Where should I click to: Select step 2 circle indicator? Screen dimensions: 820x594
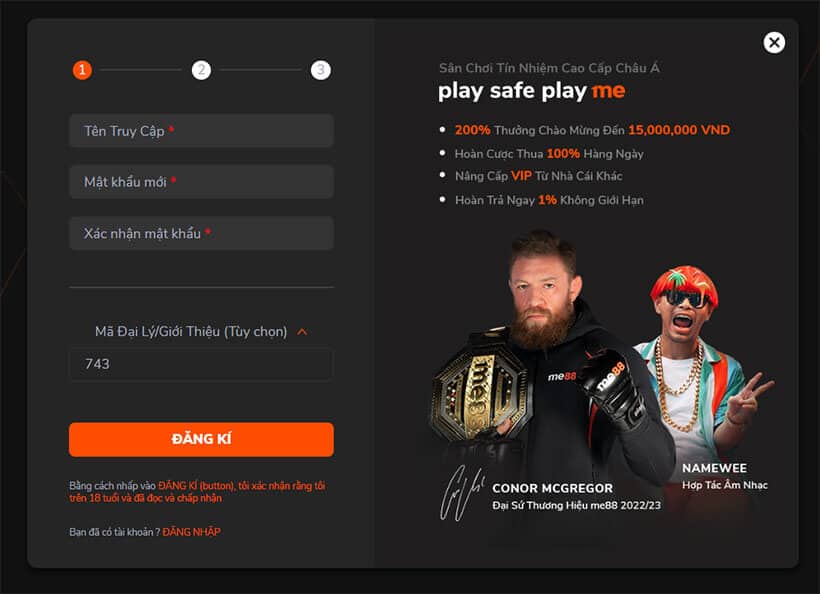click(x=201, y=70)
